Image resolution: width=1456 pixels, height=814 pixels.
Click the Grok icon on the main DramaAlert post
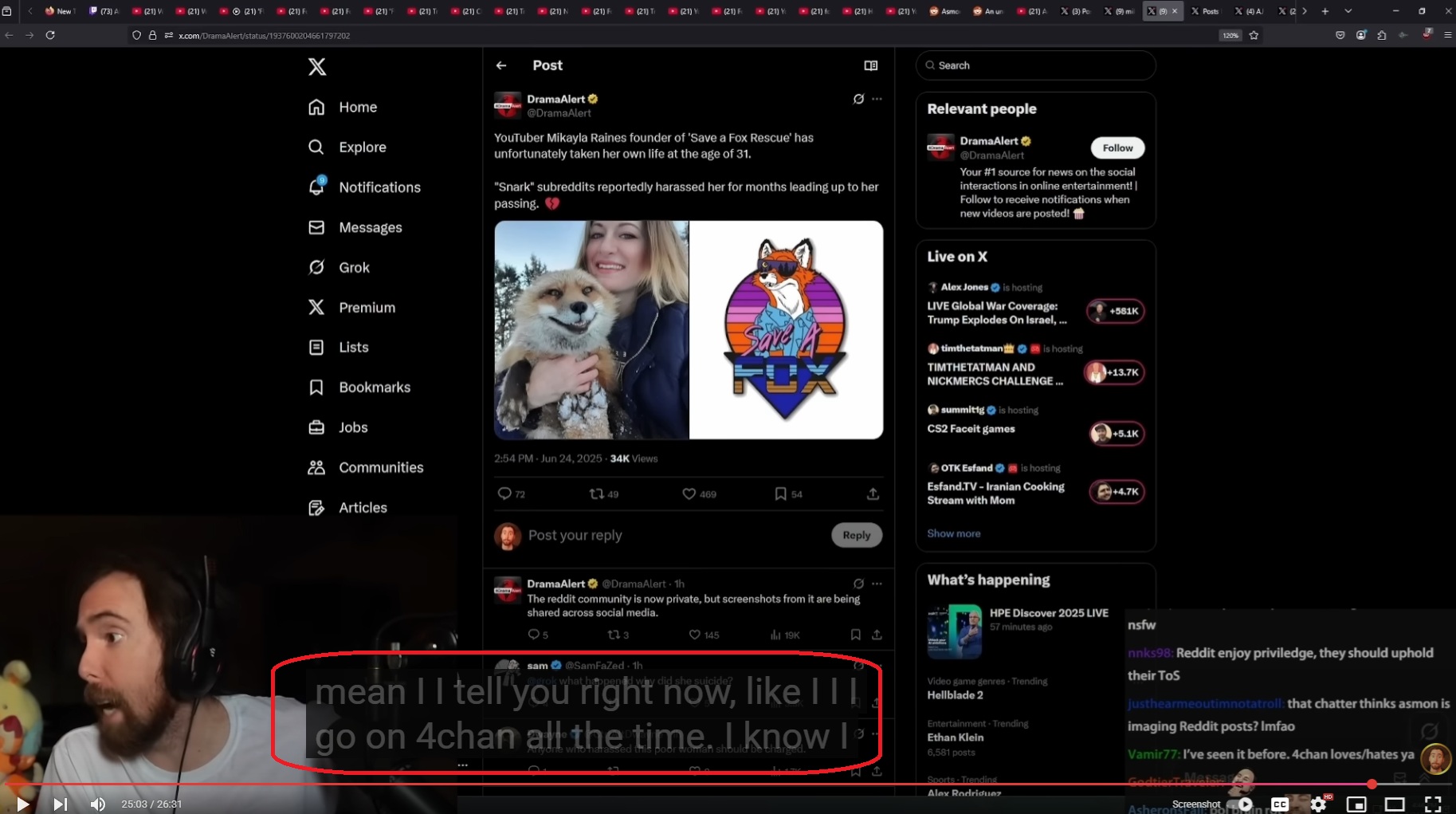coord(858,99)
